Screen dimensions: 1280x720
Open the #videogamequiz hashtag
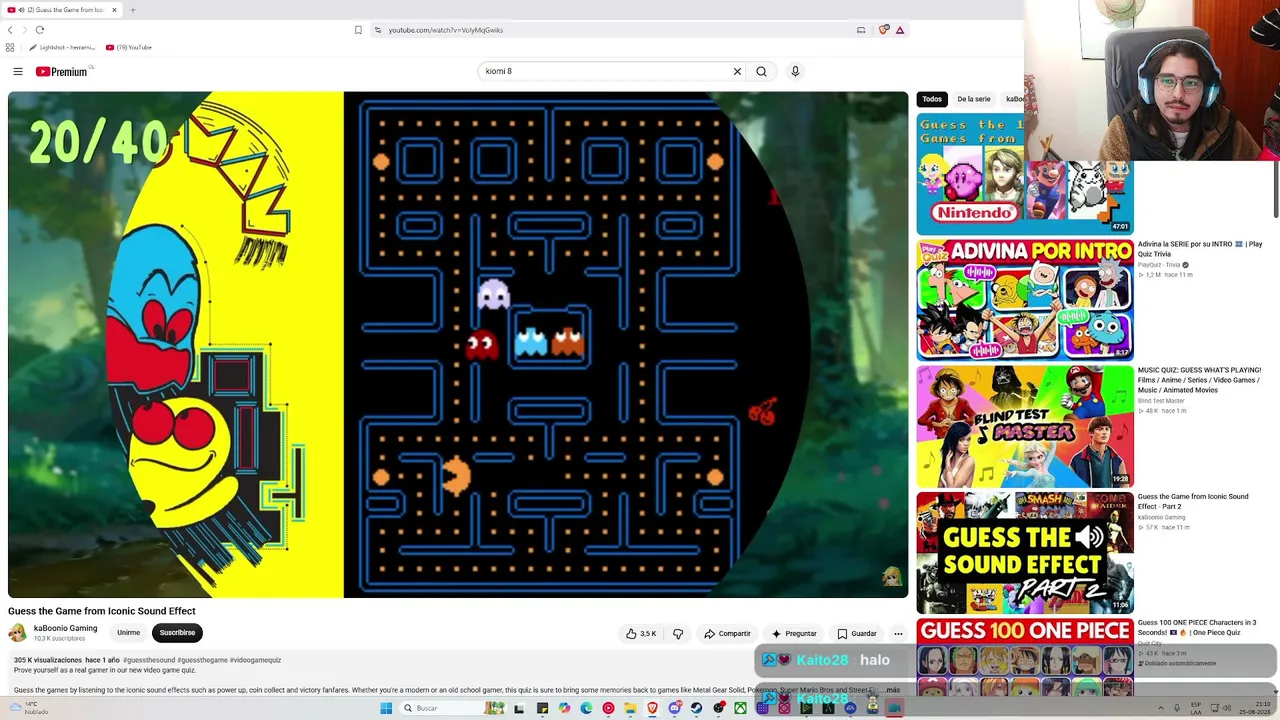pyautogui.click(x=255, y=660)
